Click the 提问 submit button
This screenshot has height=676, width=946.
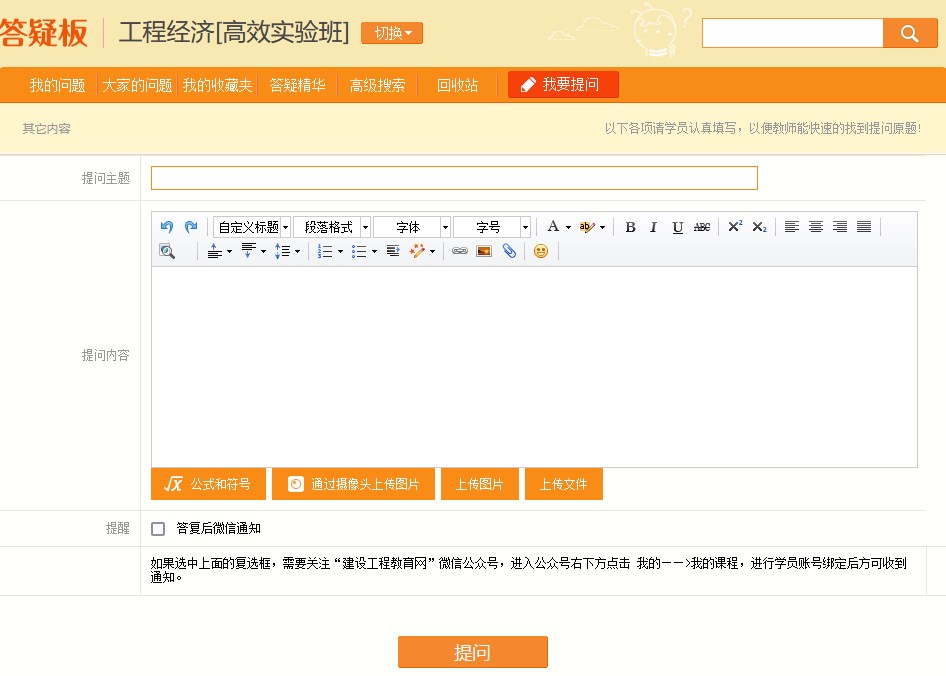pyautogui.click(x=472, y=651)
